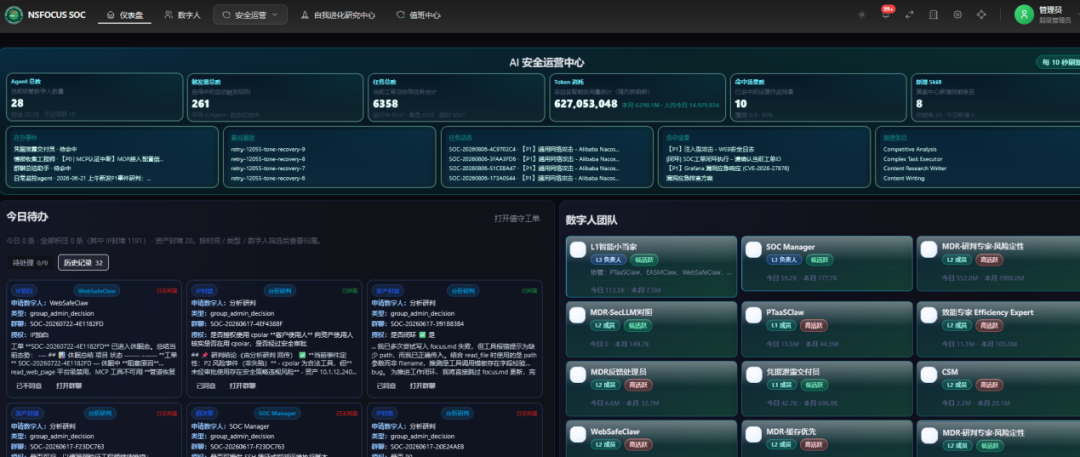Open the 触发器总数 261 stat card
The image size is (1080, 457).
[275, 97]
